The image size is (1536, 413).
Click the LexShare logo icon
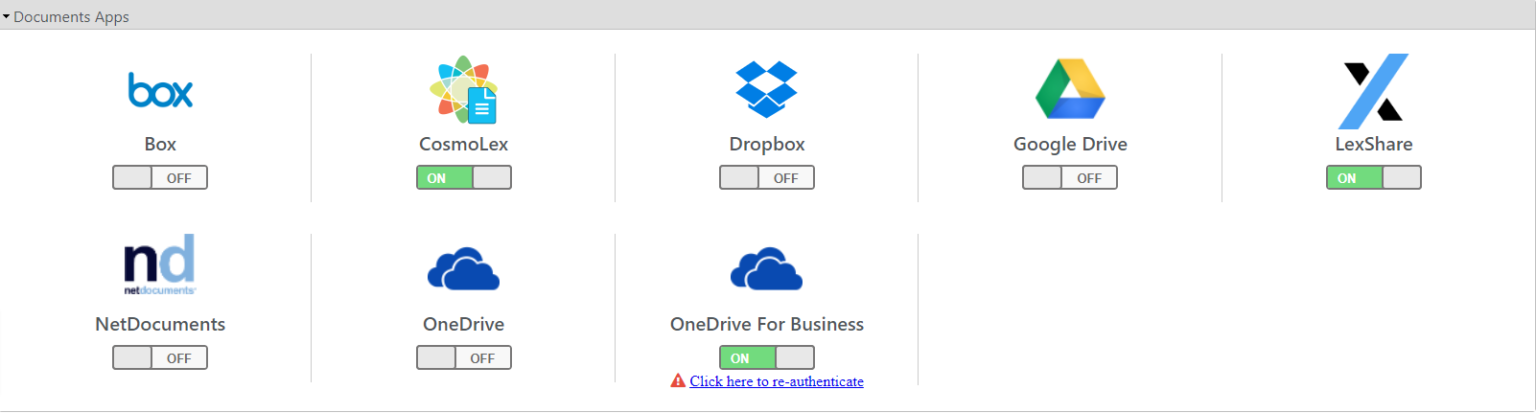click(1373, 90)
